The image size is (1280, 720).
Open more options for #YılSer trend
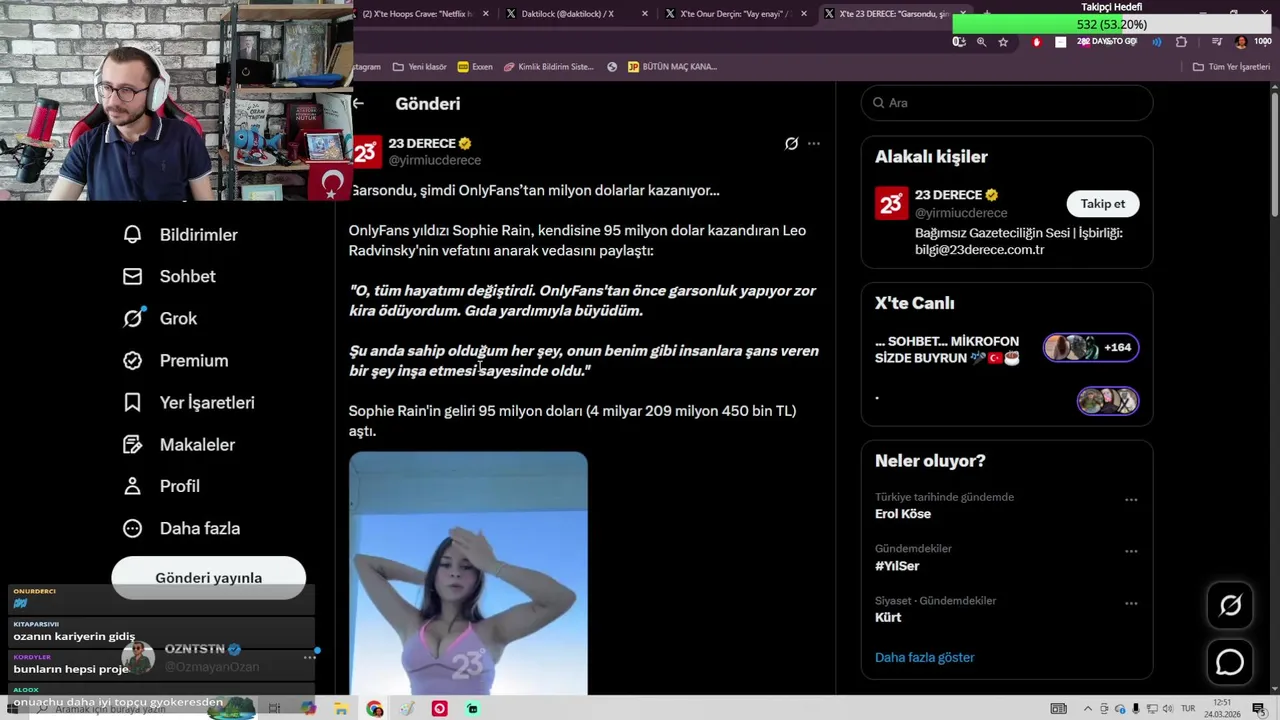(x=1131, y=552)
